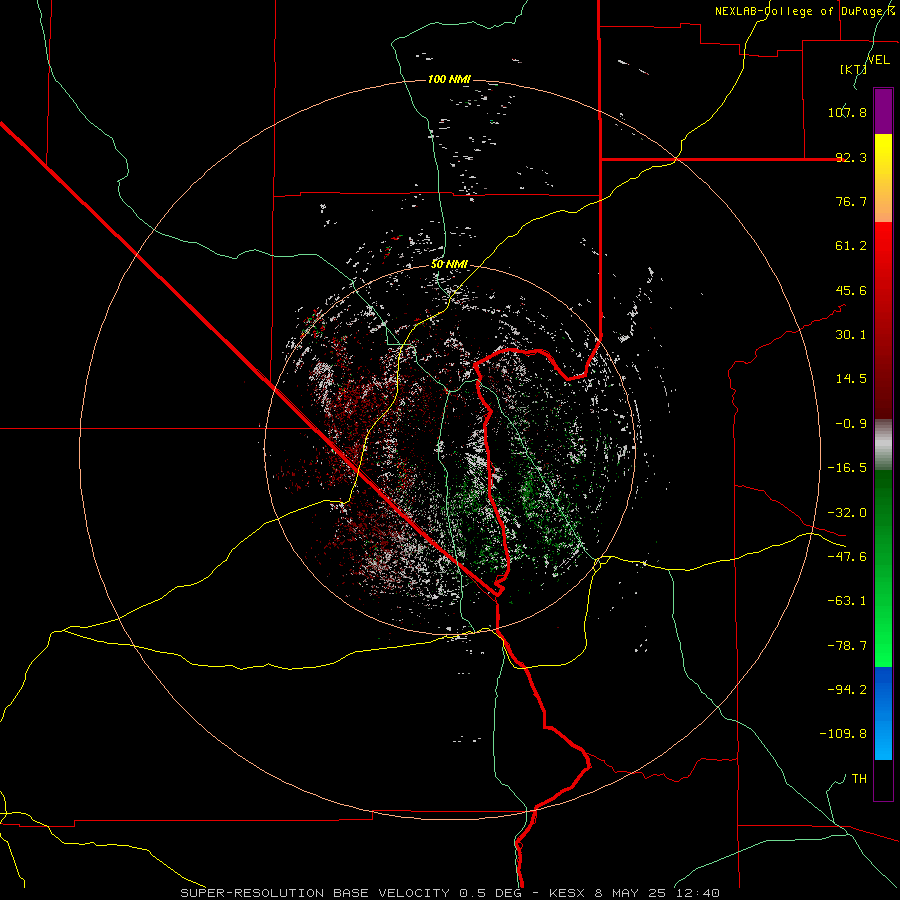Click the TH threshold label
The image size is (900, 900).
859,779
